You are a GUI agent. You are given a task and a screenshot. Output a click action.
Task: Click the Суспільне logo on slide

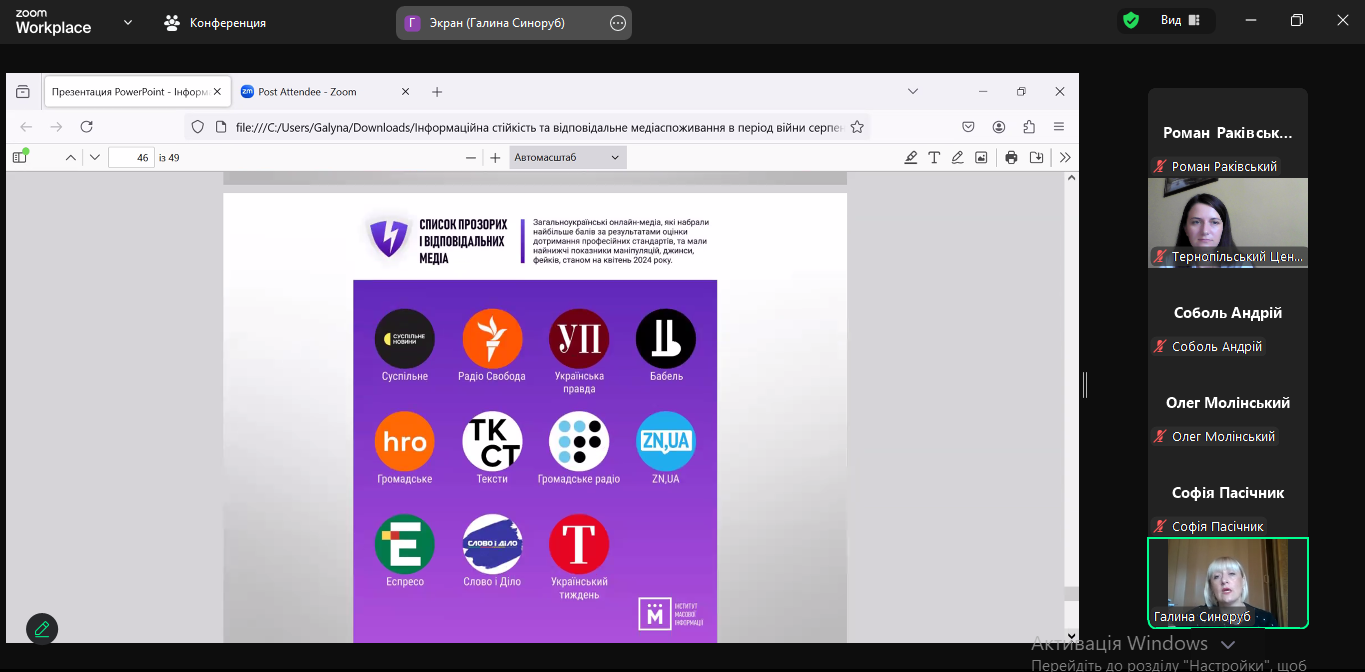405,338
